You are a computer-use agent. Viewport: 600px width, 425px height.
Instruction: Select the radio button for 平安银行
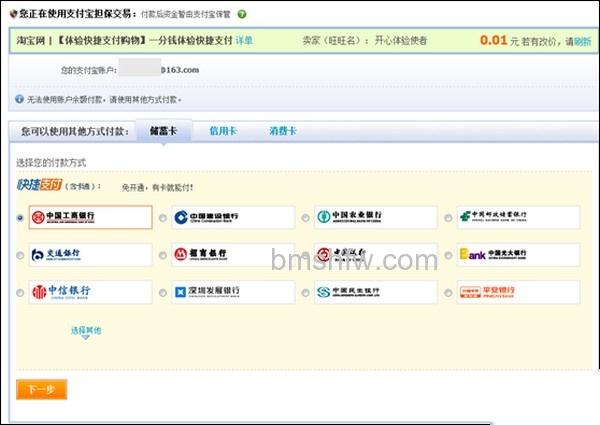point(448,293)
